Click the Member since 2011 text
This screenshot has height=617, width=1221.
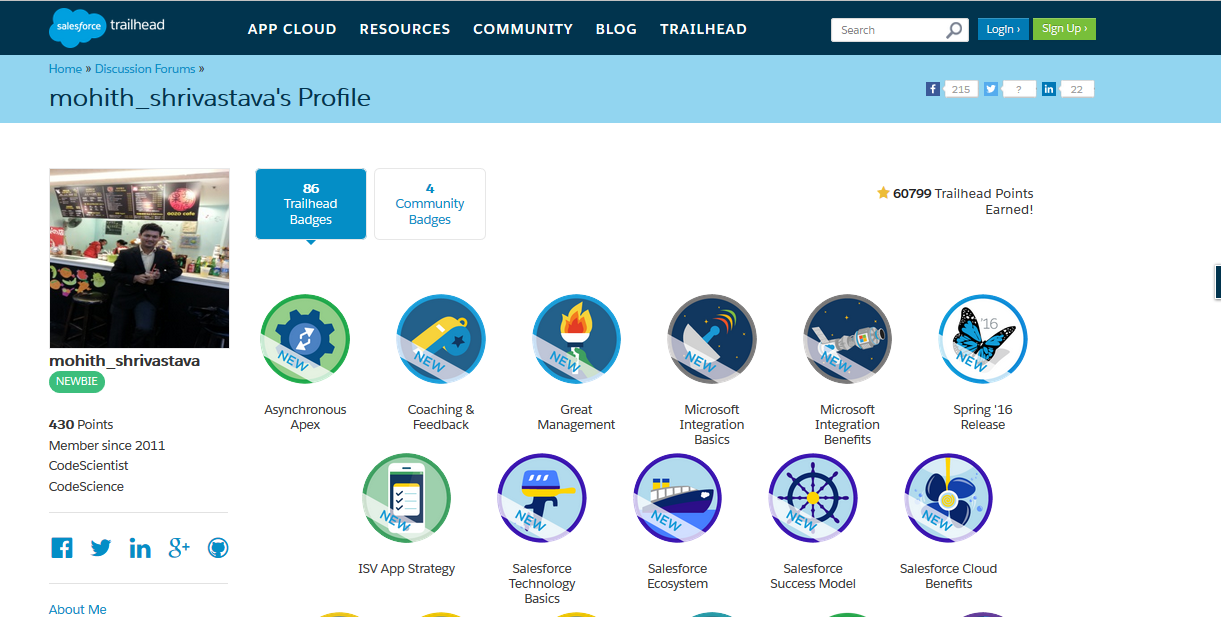[x=107, y=445]
